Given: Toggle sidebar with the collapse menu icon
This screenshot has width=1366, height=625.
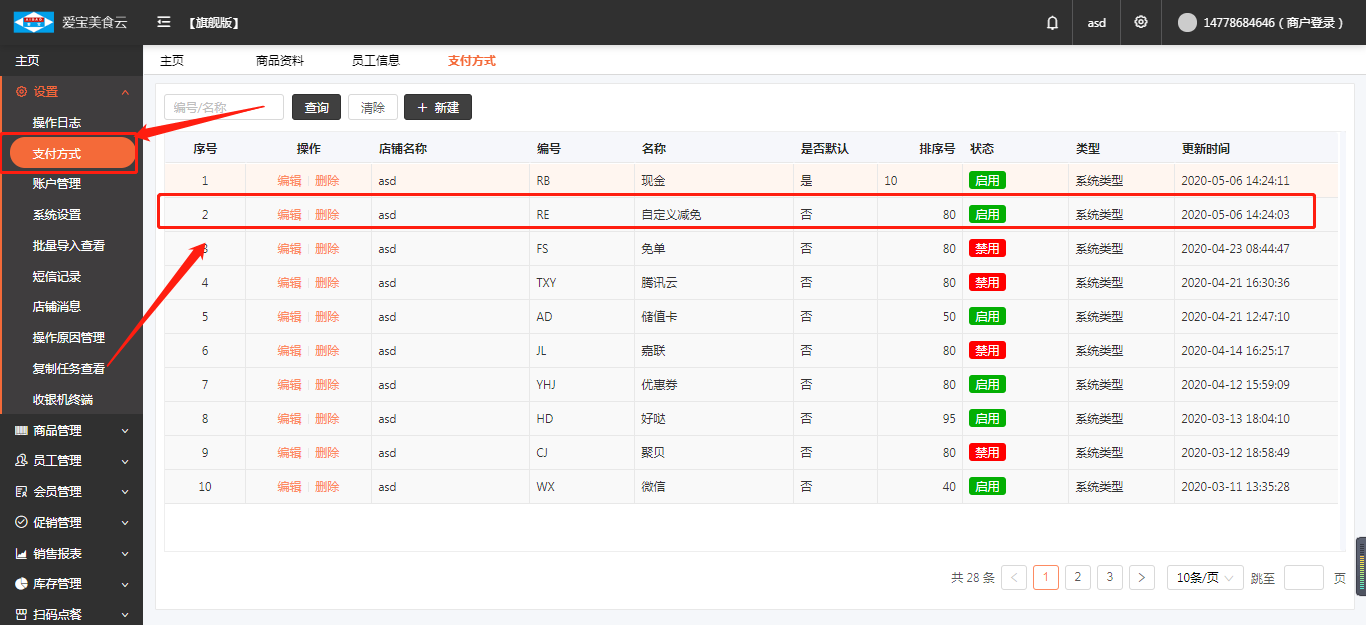Looking at the screenshot, I should pos(164,22).
